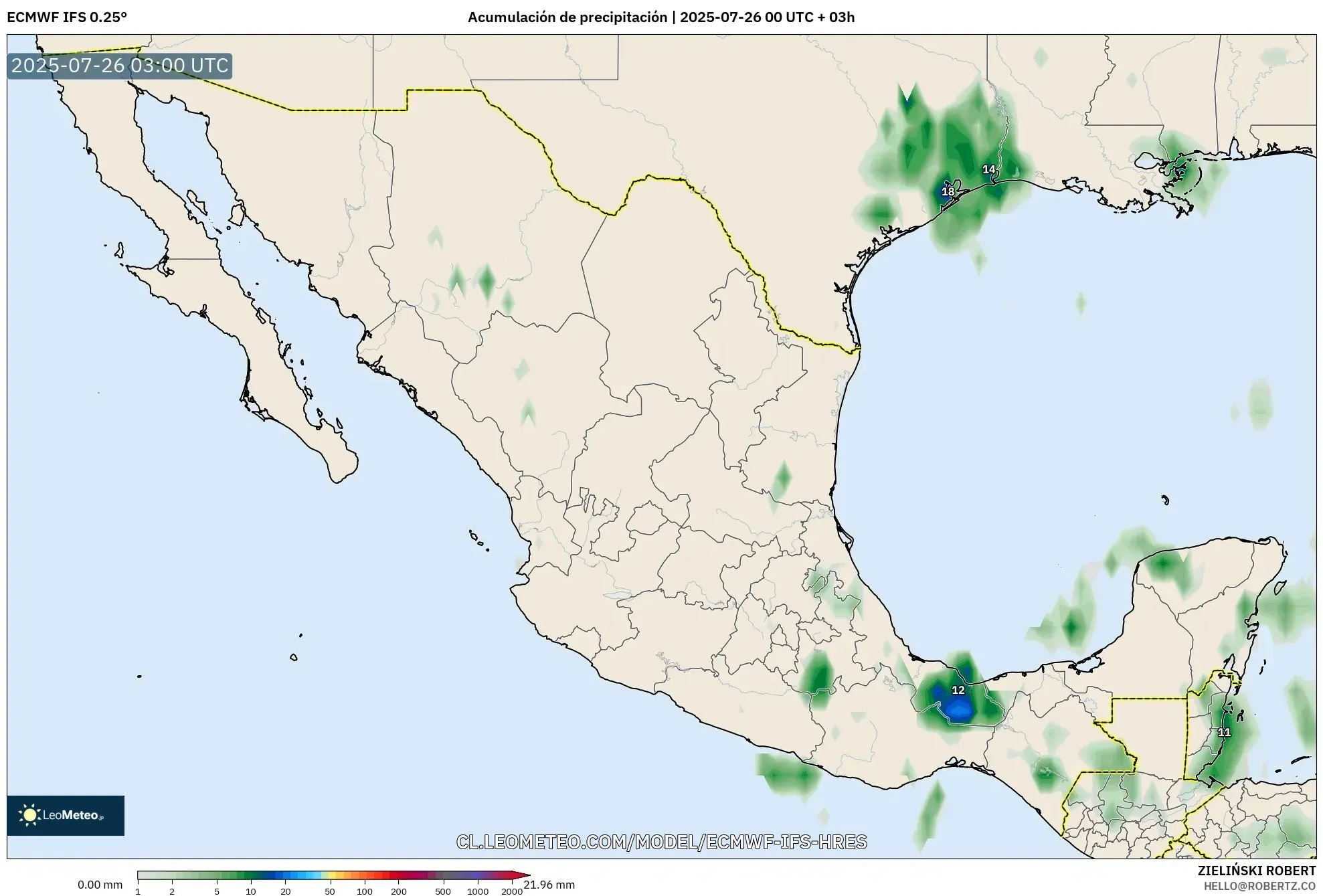Click the CL.LEOMETEO.COM/MODEL/ECMWF-IFS-HRES URL text
Viewport: 1323px width, 896px height.
(x=661, y=842)
